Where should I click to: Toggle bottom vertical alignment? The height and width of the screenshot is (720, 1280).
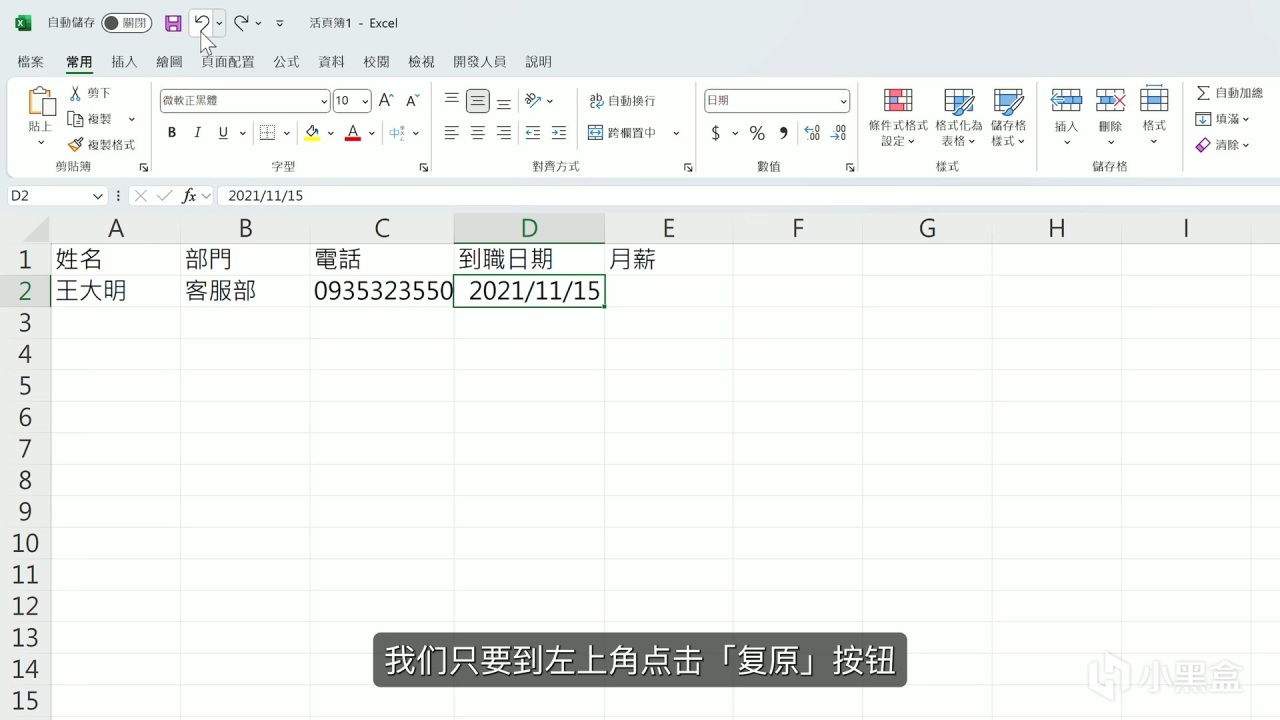point(504,101)
